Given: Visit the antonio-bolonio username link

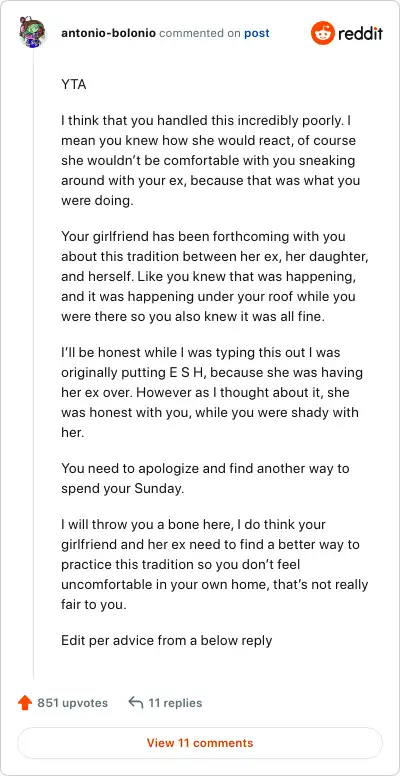Looking at the screenshot, I should (x=108, y=33).
